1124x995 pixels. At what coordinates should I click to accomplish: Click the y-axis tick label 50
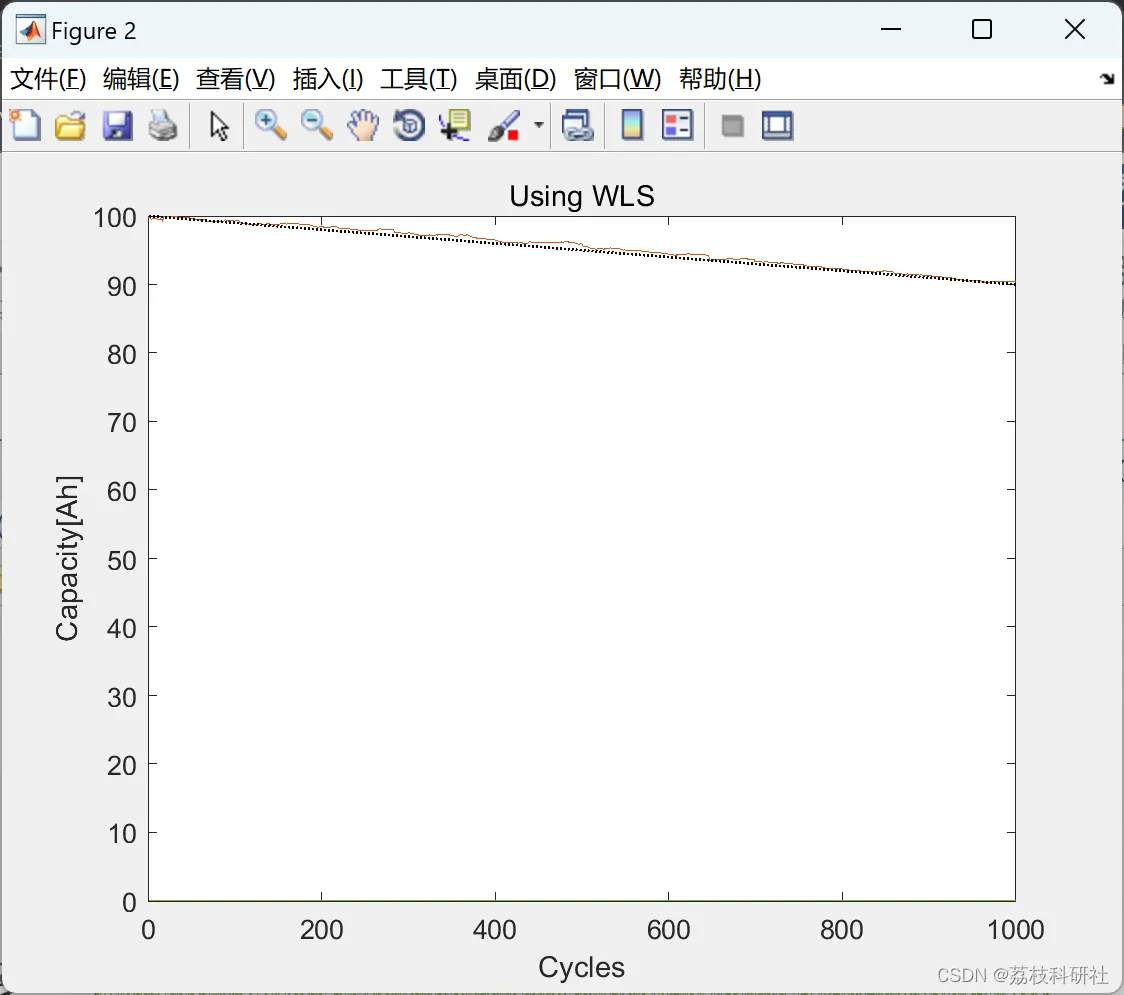coord(122,560)
